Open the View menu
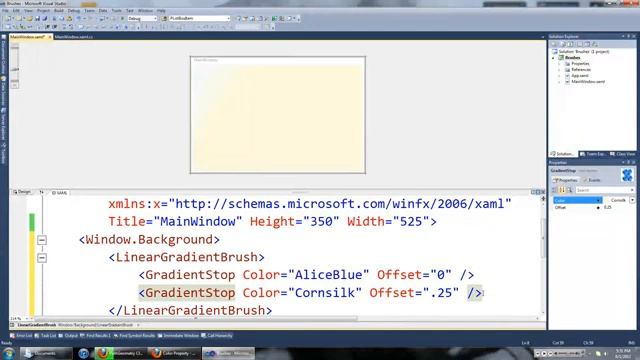The image size is (640, 360). click(28, 11)
